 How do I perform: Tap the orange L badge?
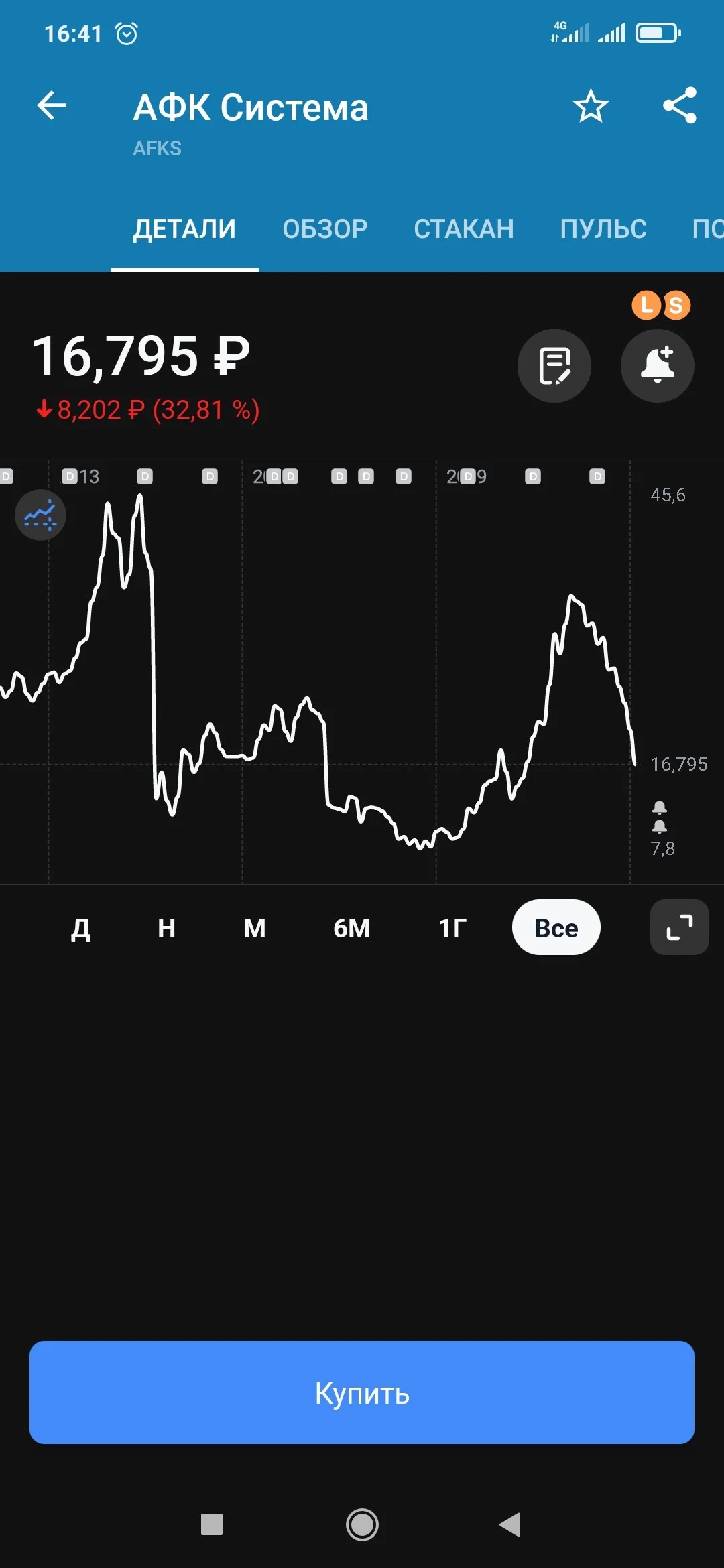pos(646,305)
